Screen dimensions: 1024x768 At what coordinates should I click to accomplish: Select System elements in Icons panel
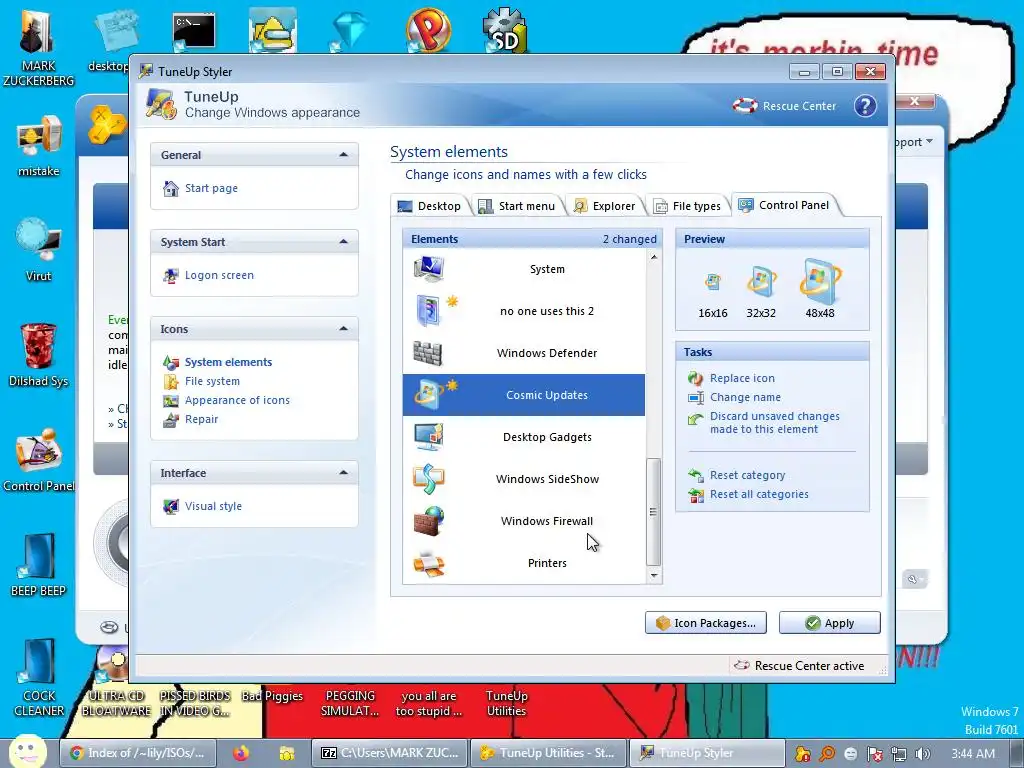tap(228, 362)
